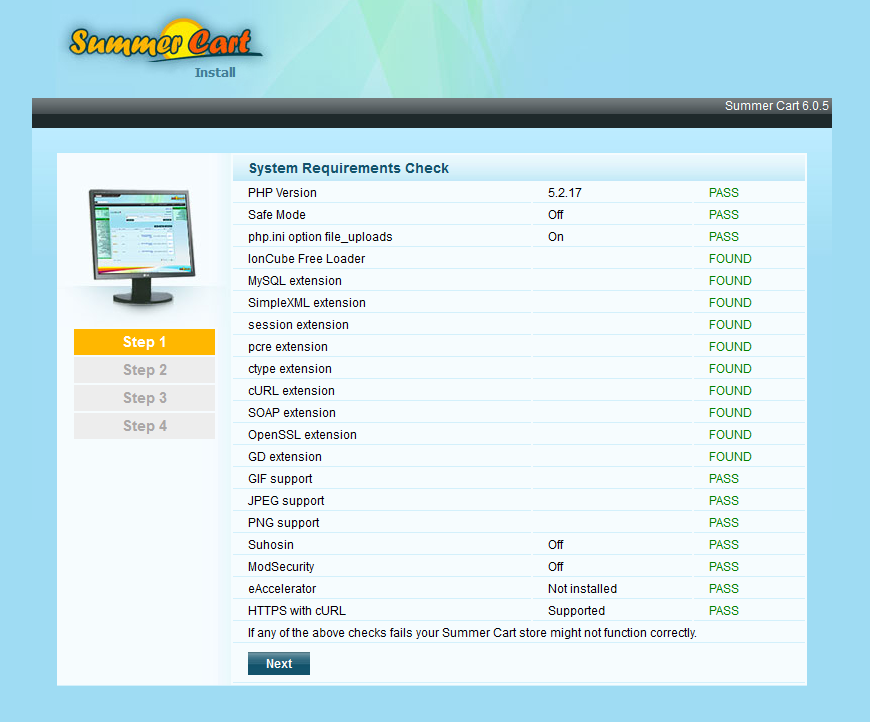Click 'Supported' value for HTTPS with cURL
This screenshot has width=870, height=722.
pos(576,611)
